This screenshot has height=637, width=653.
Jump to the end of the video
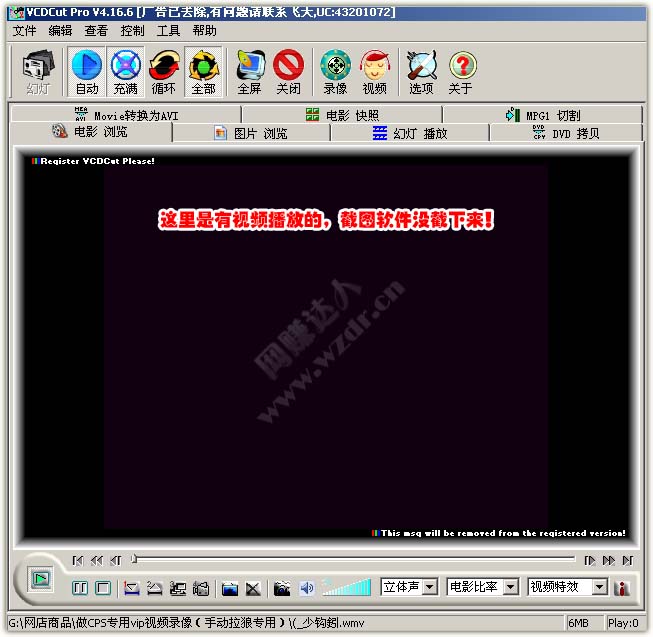(628, 561)
